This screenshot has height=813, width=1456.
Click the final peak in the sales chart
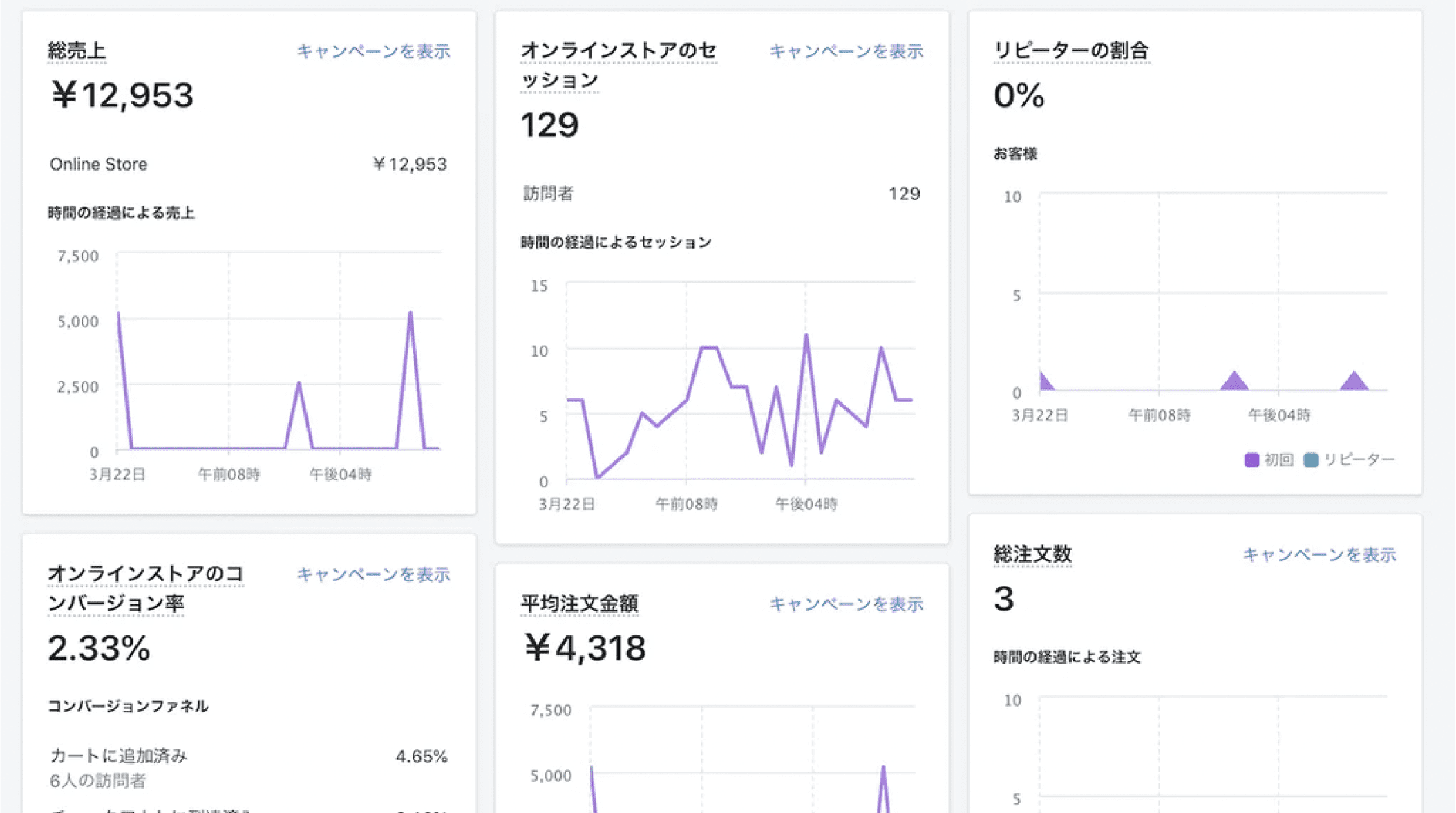(x=410, y=314)
